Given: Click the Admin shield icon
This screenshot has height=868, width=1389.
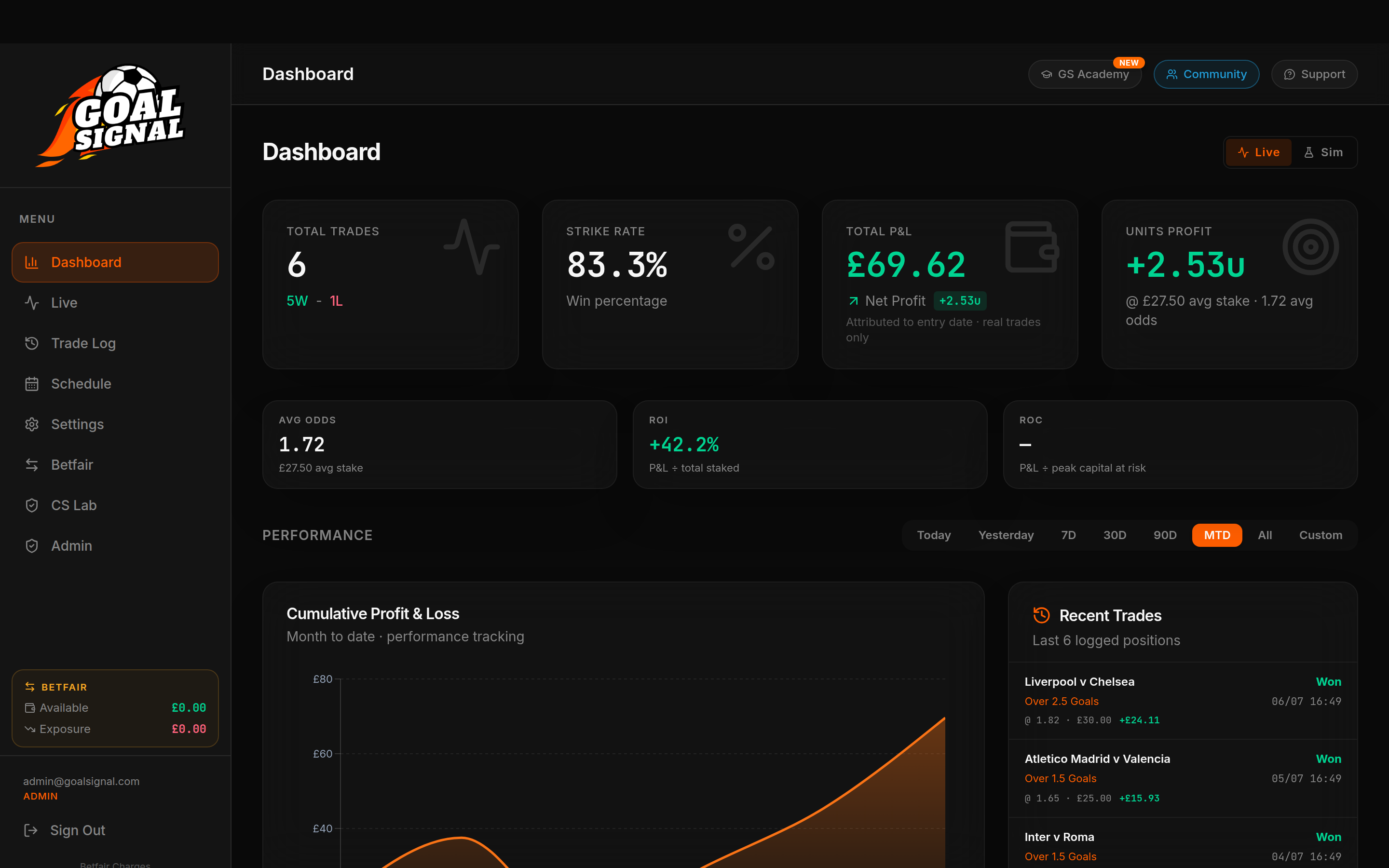Looking at the screenshot, I should (31, 545).
